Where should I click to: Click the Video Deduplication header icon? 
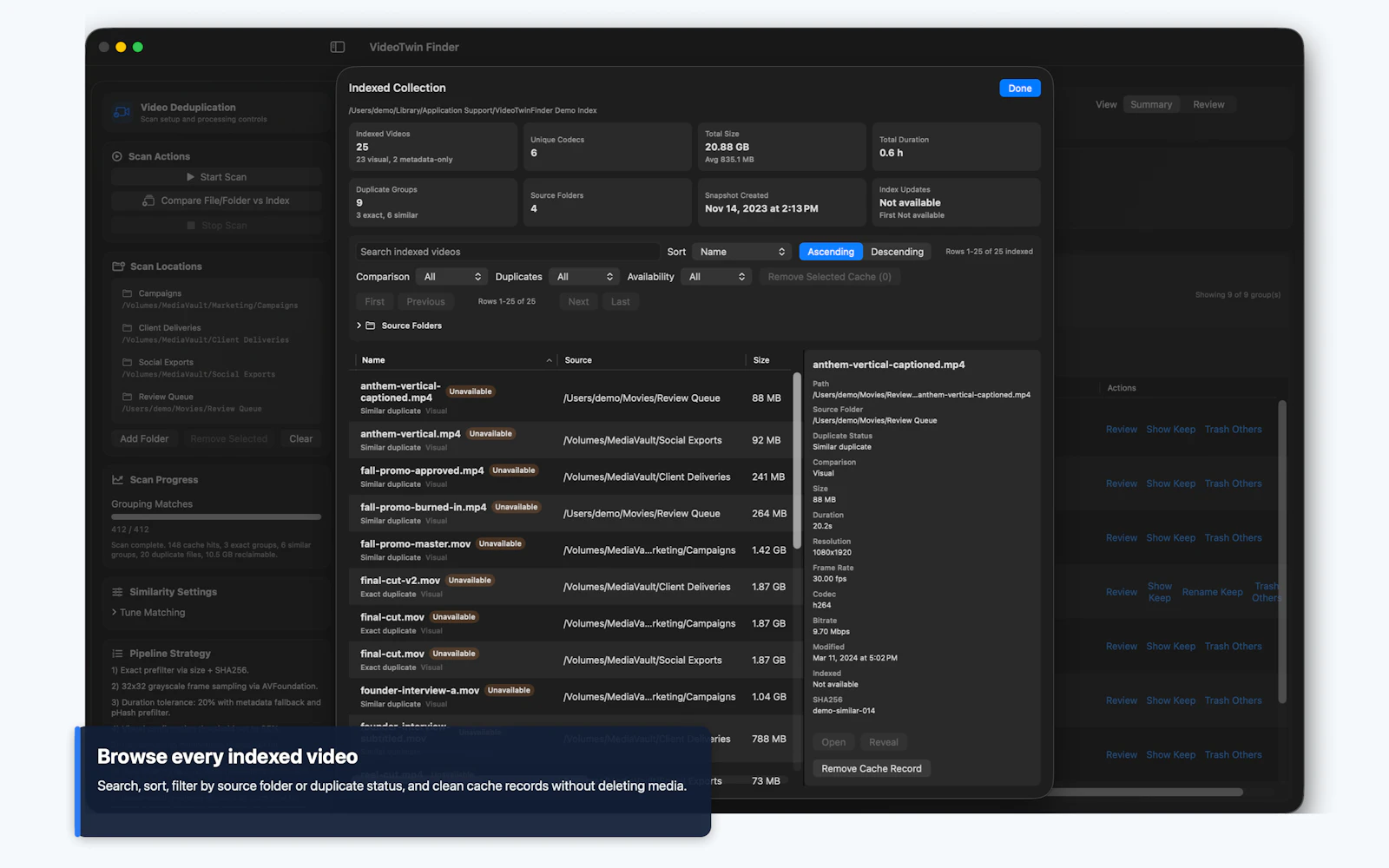[122, 112]
